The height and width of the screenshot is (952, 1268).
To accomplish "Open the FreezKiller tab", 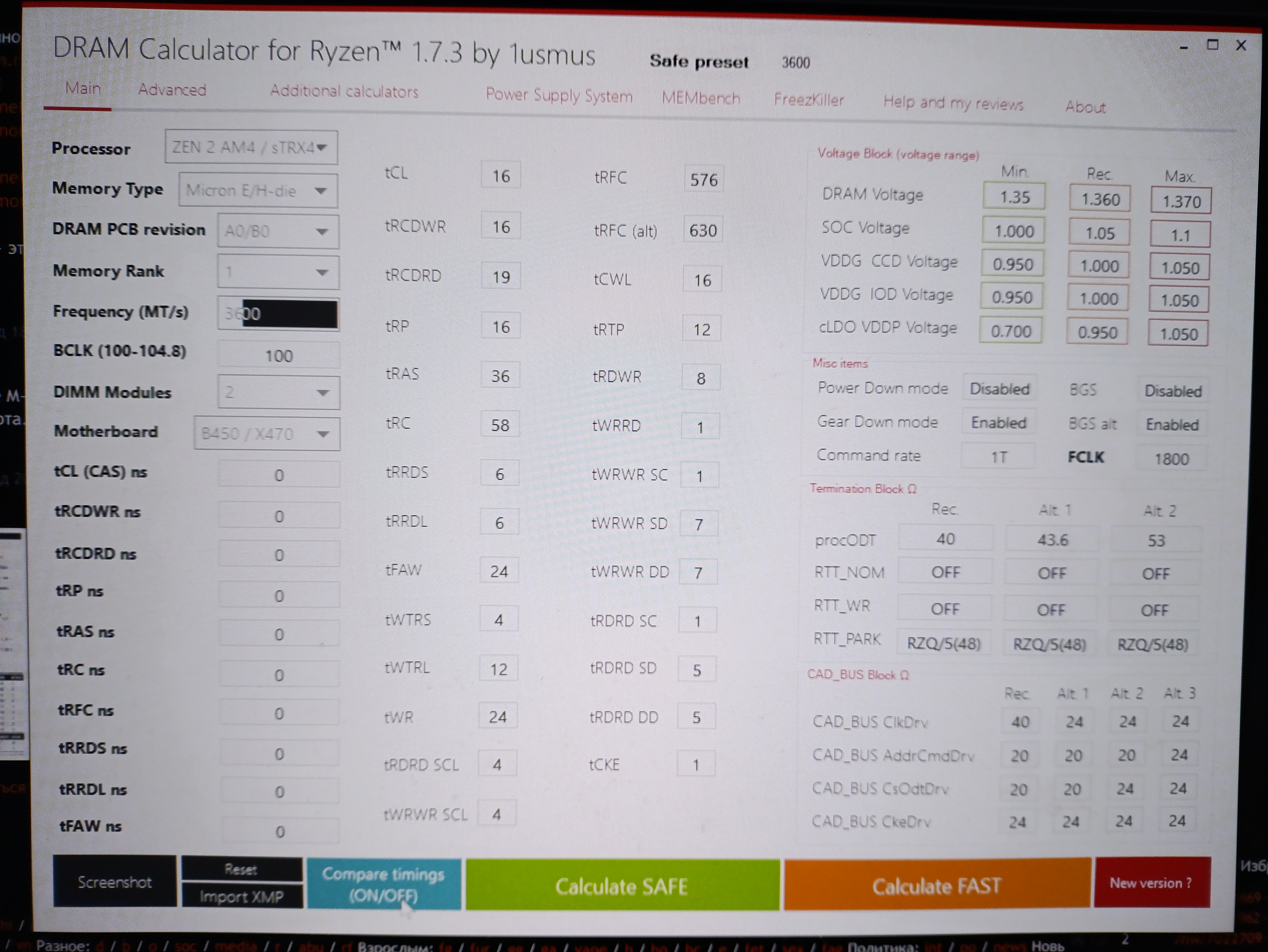I will 809,100.
